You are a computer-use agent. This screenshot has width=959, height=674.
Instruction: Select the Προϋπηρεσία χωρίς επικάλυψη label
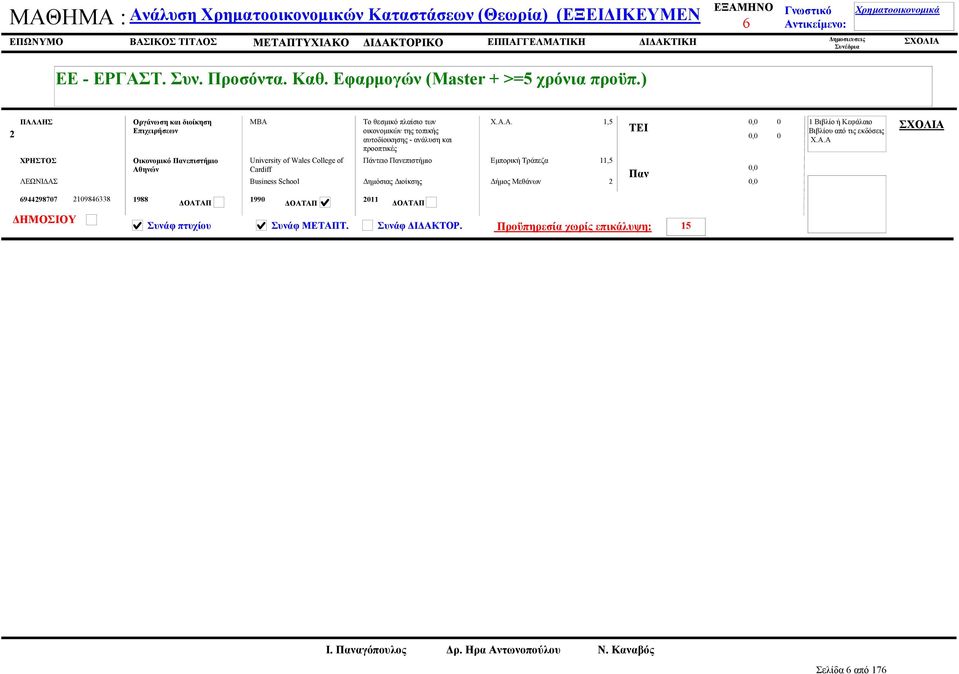[573, 226]
